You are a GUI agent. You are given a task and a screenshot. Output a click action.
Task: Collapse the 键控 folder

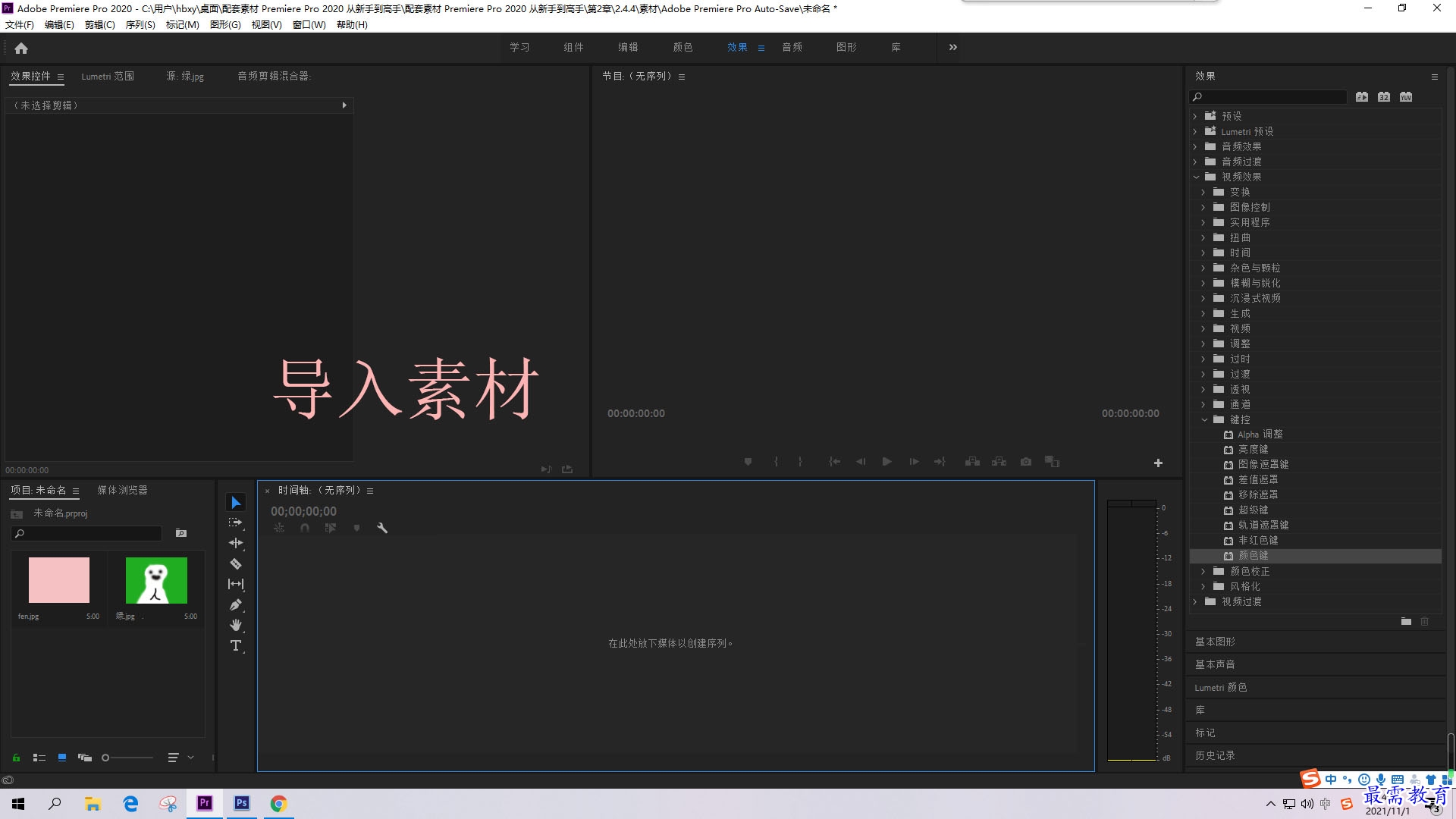(x=1204, y=419)
